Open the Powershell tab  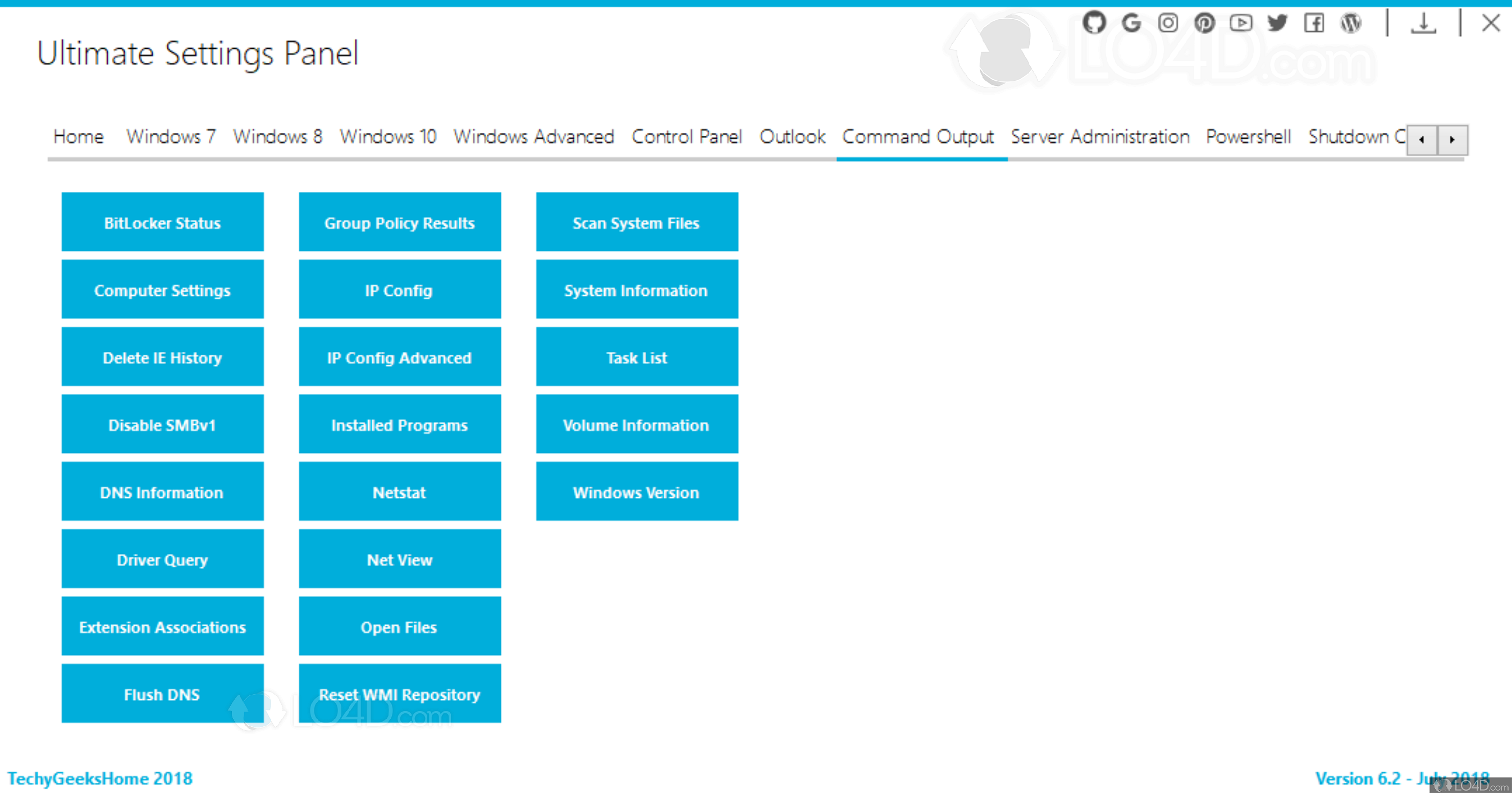tap(1248, 137)
